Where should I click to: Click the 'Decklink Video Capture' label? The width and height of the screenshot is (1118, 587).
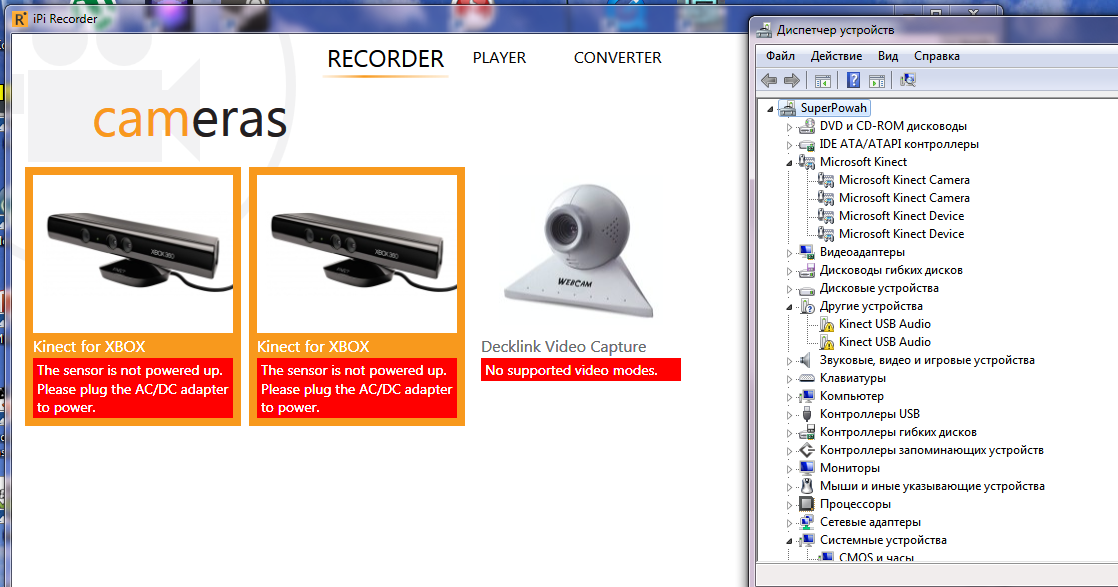click(x=563, y=347)
